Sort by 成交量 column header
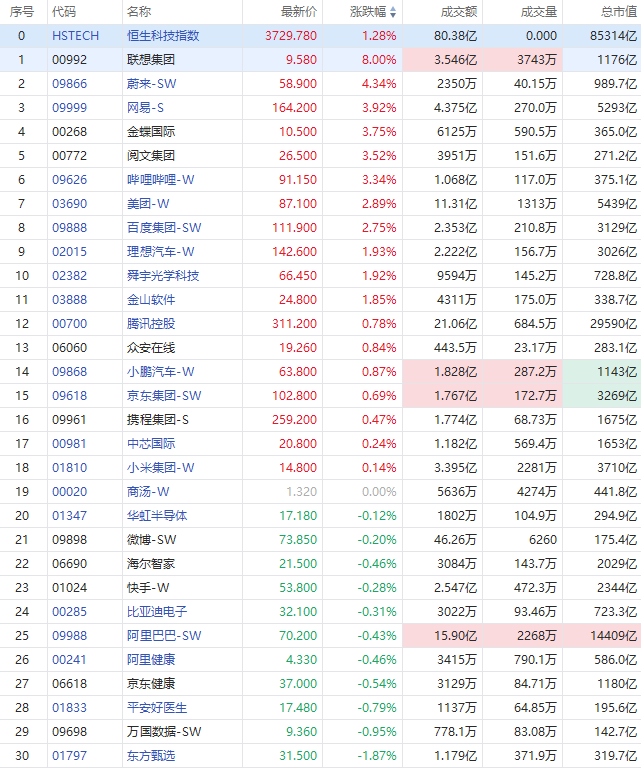Screen dimensions: 641x768 539,12
